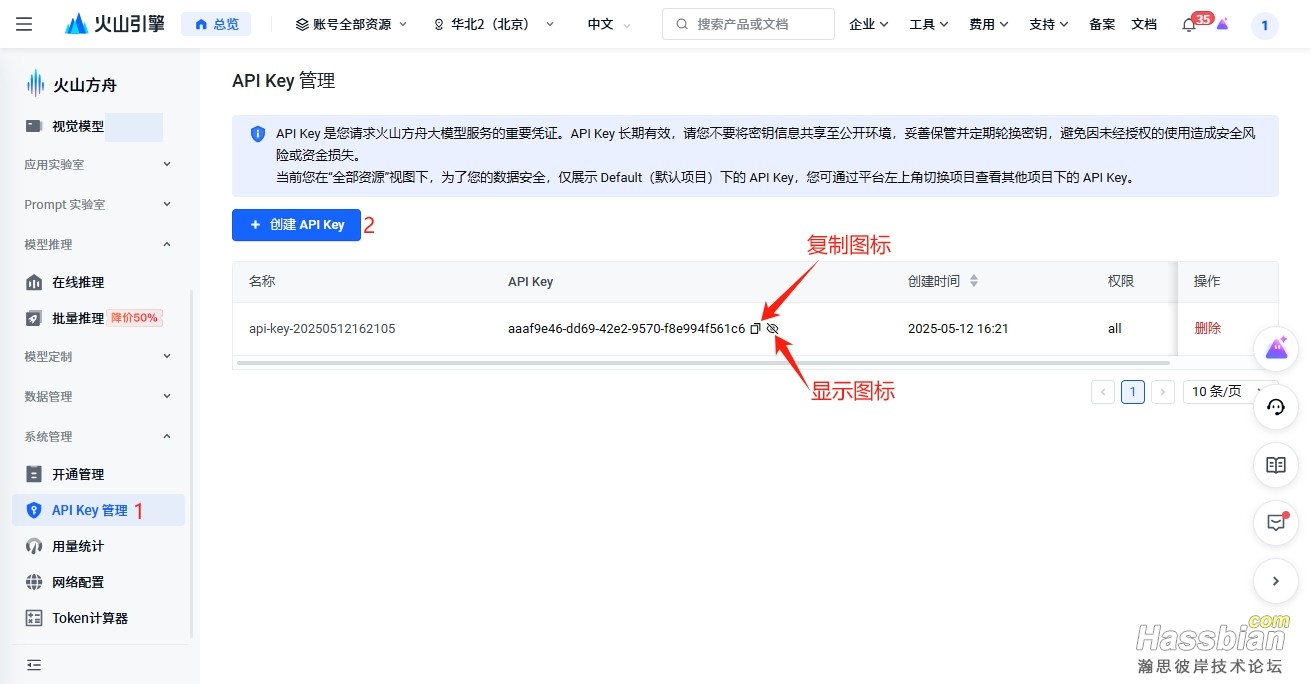Open the 华北2（北京）region selector
1311x684 pixels.
(x=493, y=24)
